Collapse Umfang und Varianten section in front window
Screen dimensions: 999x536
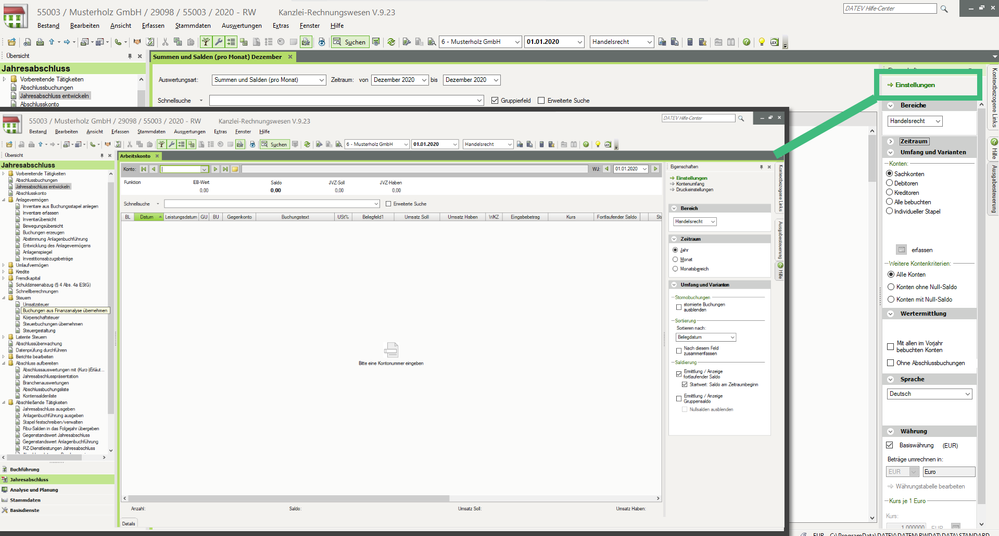tap(674, 285)
